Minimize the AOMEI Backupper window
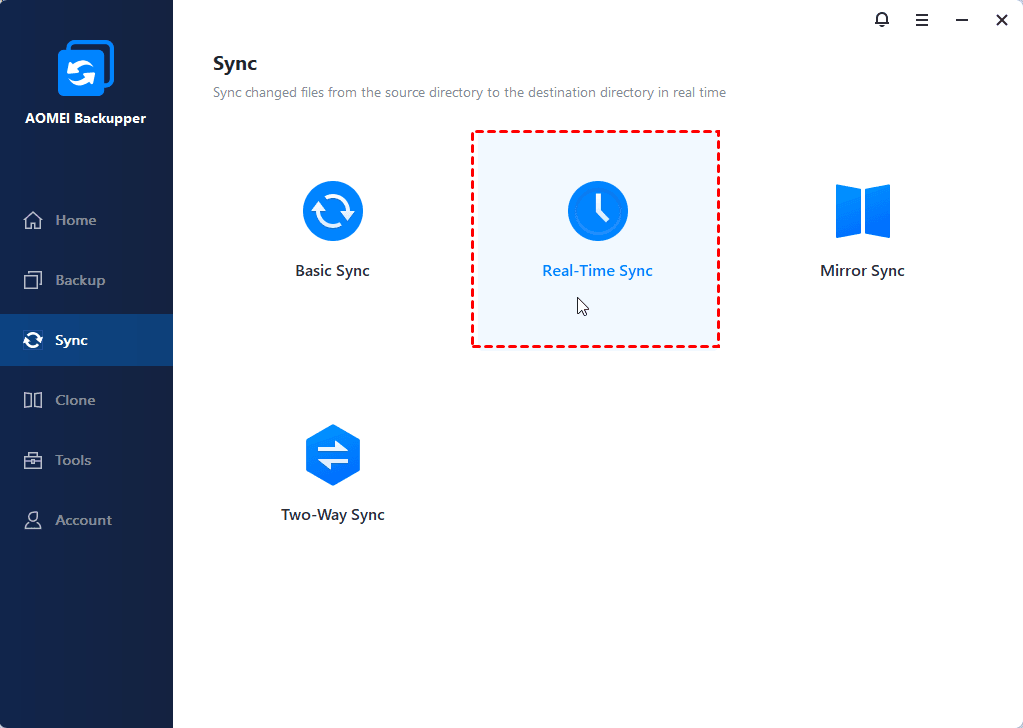Viewport: 1023px width, 728px height. pyautogui.click(x=961, y=20)
